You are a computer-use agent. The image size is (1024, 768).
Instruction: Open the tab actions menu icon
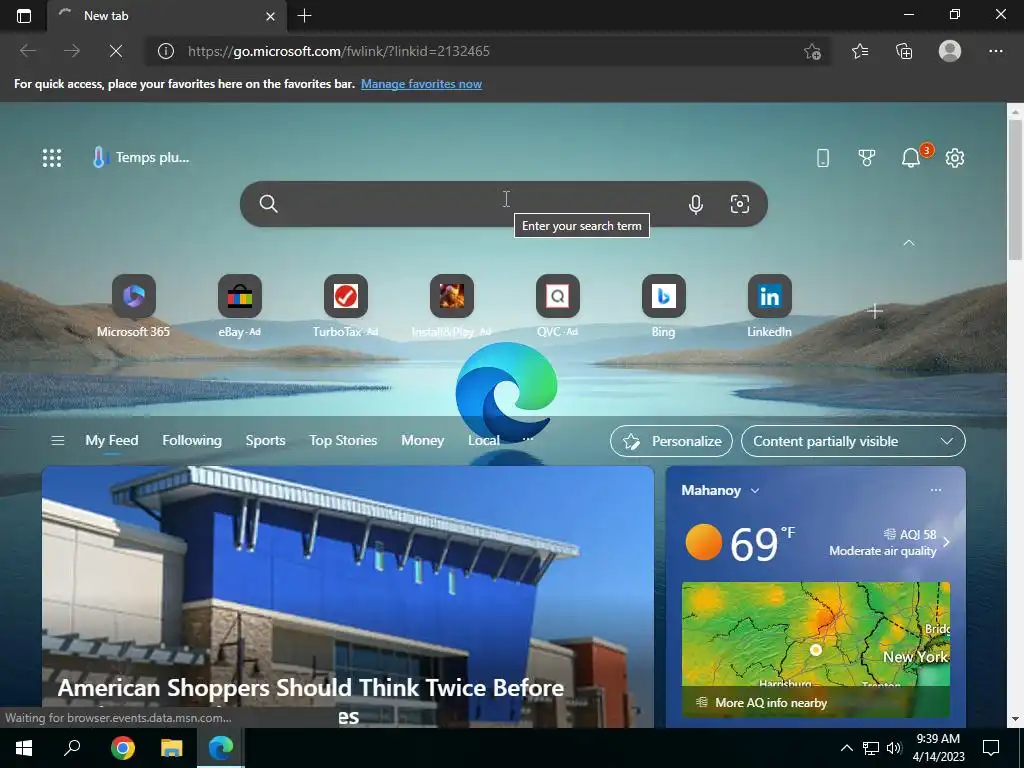24,16
